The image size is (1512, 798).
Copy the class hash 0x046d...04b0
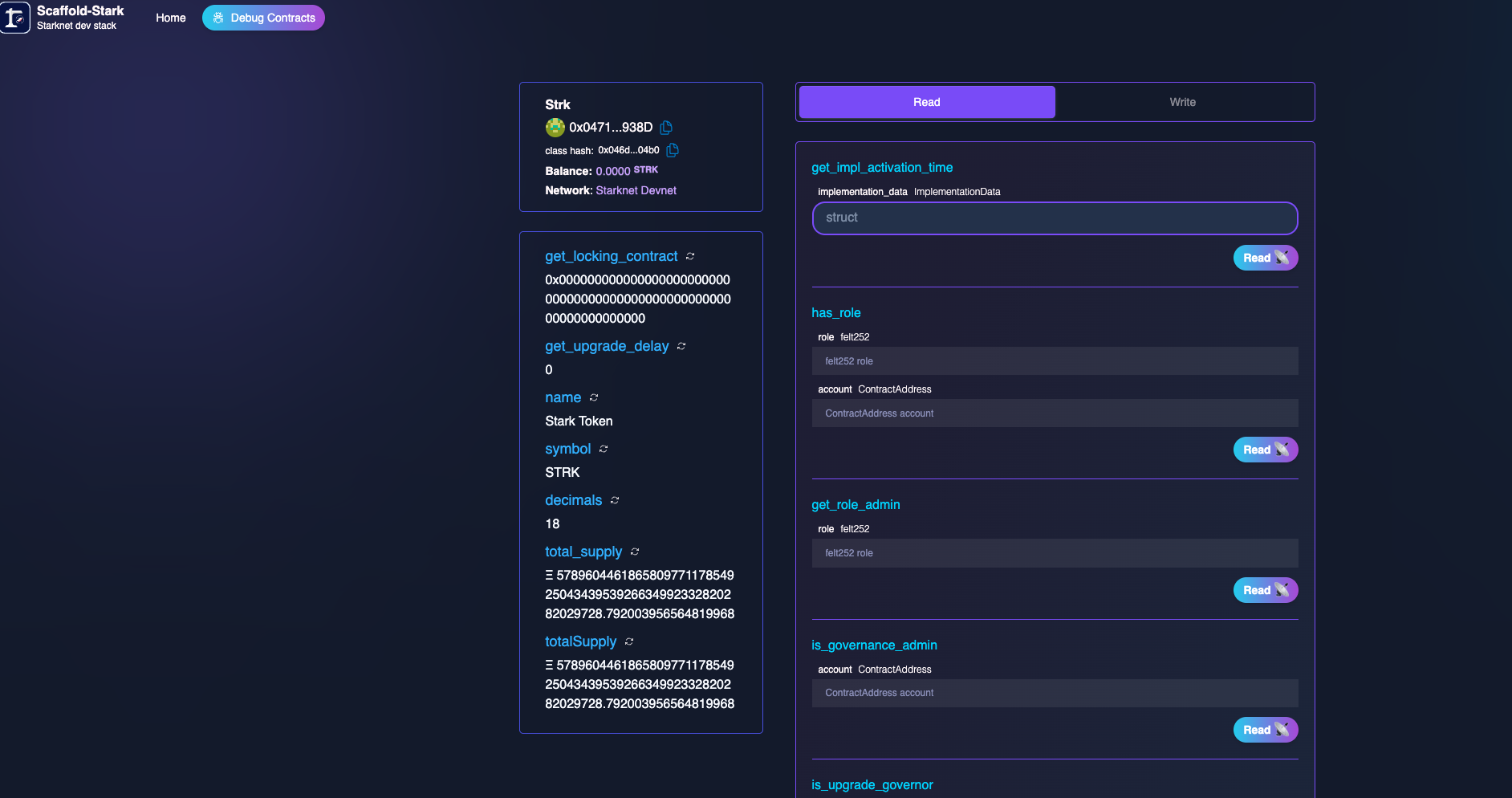(673, 150)
